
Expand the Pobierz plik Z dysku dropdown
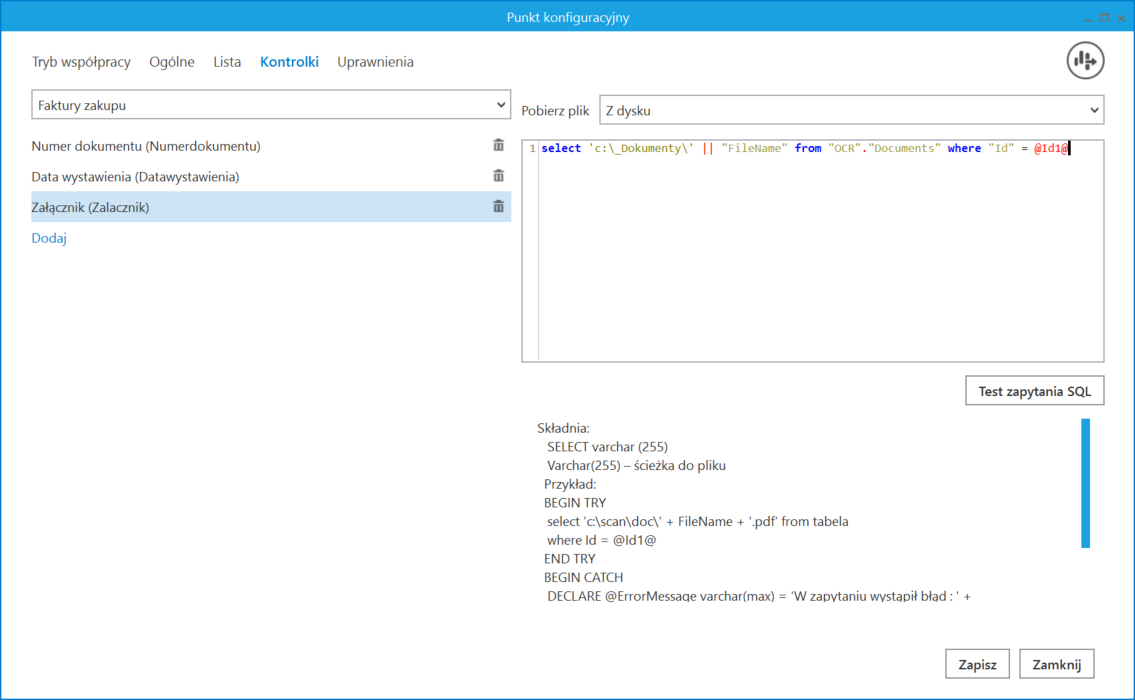(851, 110)
